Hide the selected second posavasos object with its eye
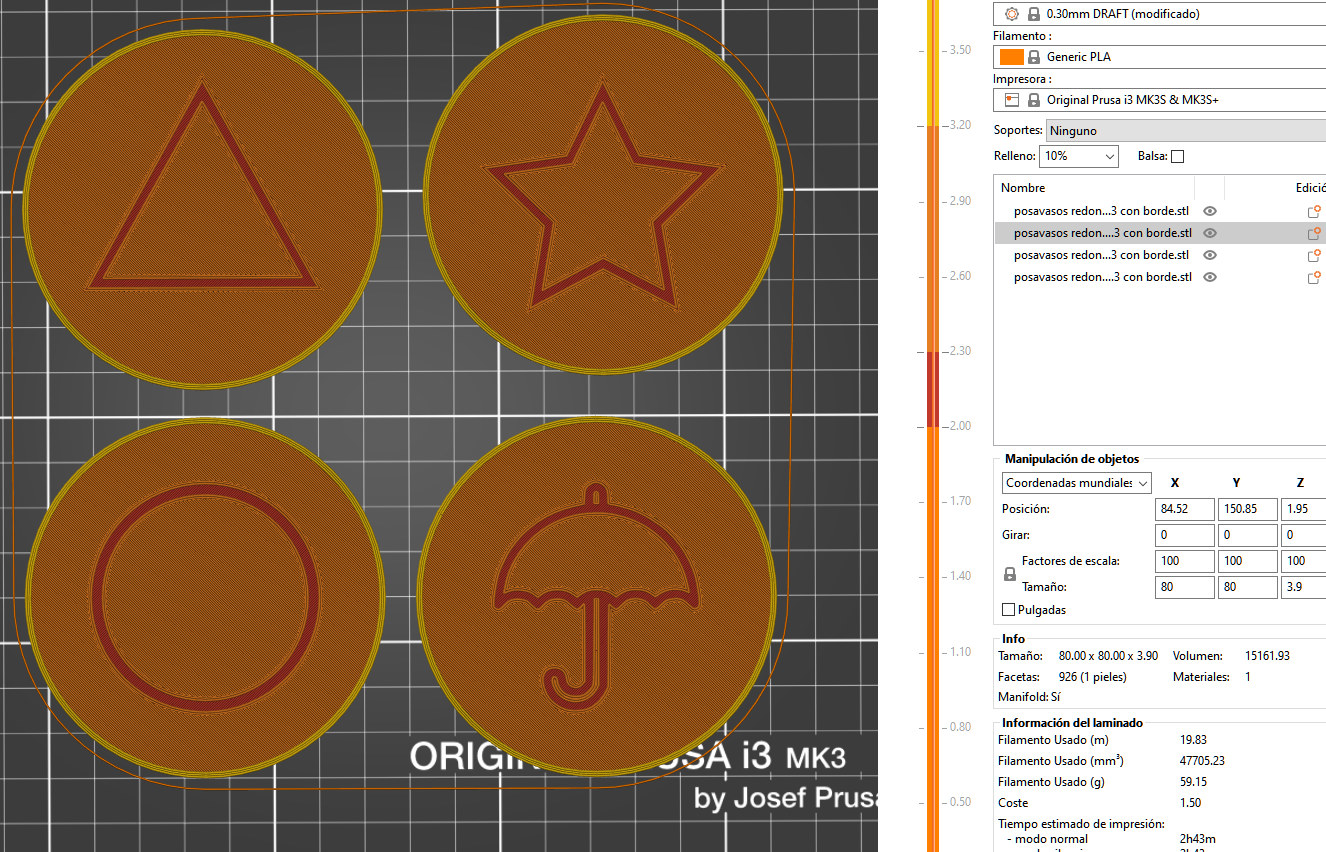The width and height of the screenshot is (1326, 852). 1210,233
